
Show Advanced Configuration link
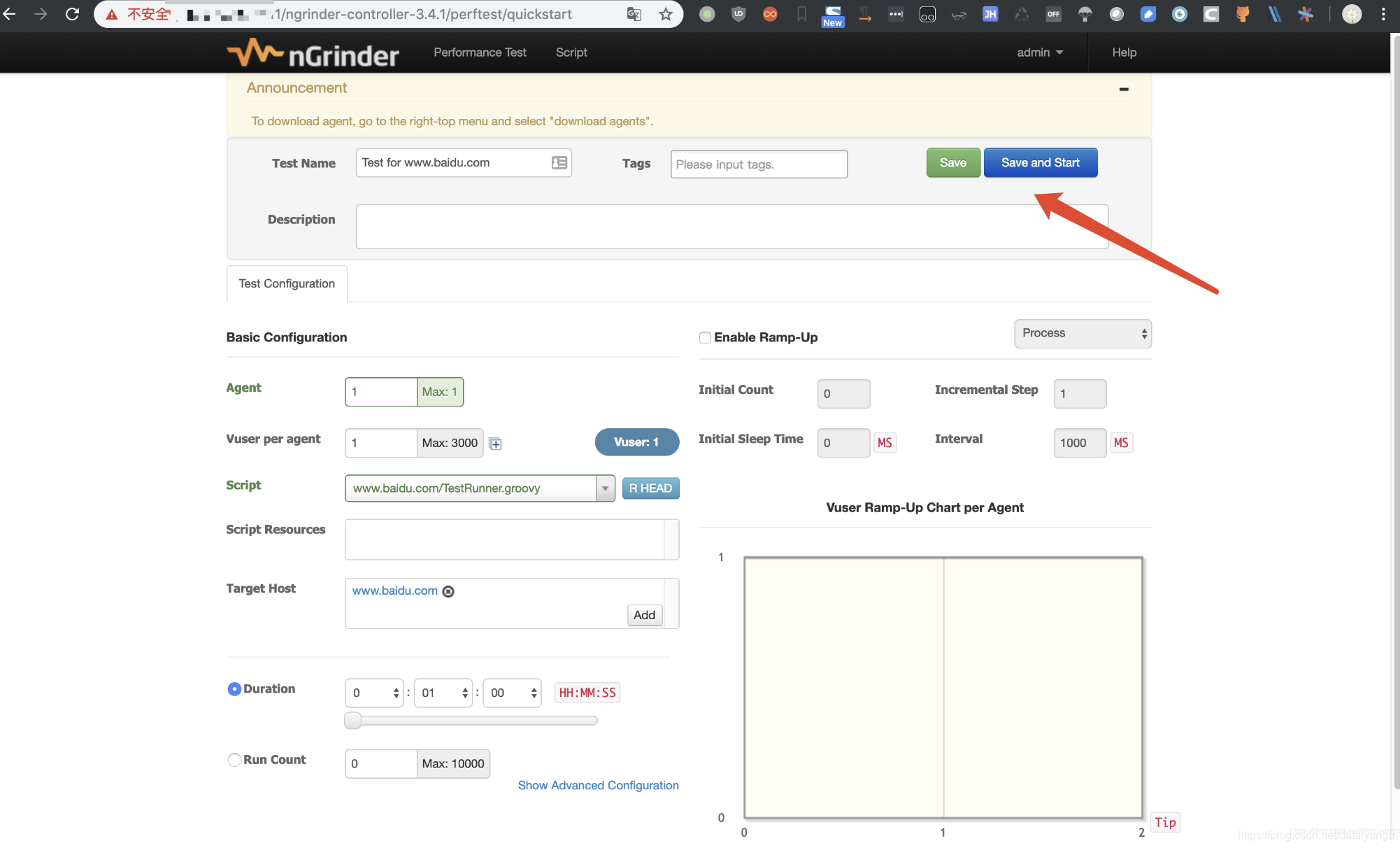[598, 786]
